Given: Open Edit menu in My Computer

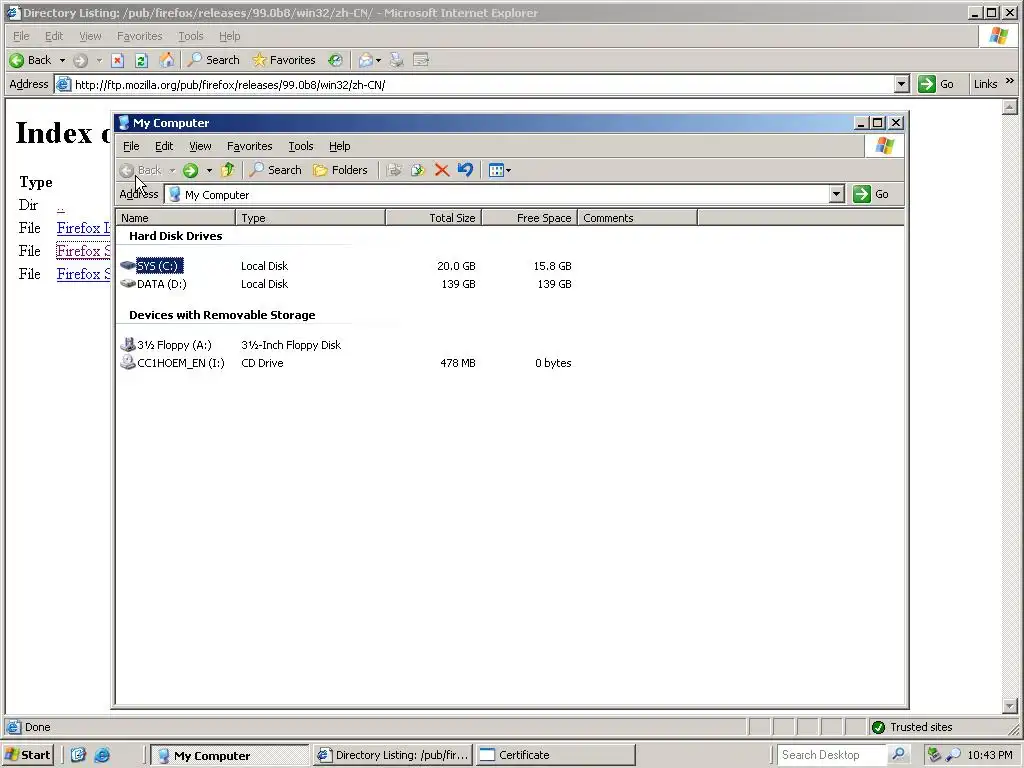Looking at the screenshot, I should tap(164, 146).
